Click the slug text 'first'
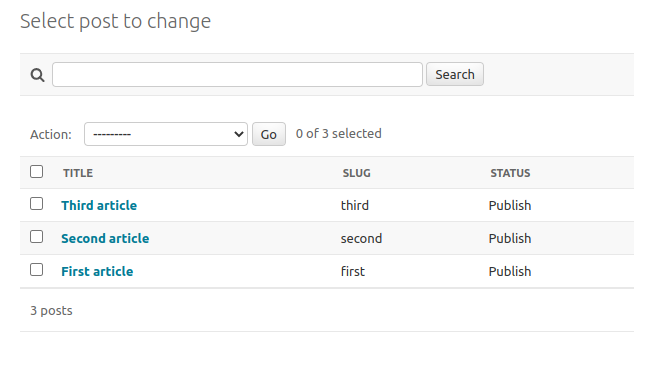Image resolution: width=663 pixels, height=372 pixels. pos(353,271)
